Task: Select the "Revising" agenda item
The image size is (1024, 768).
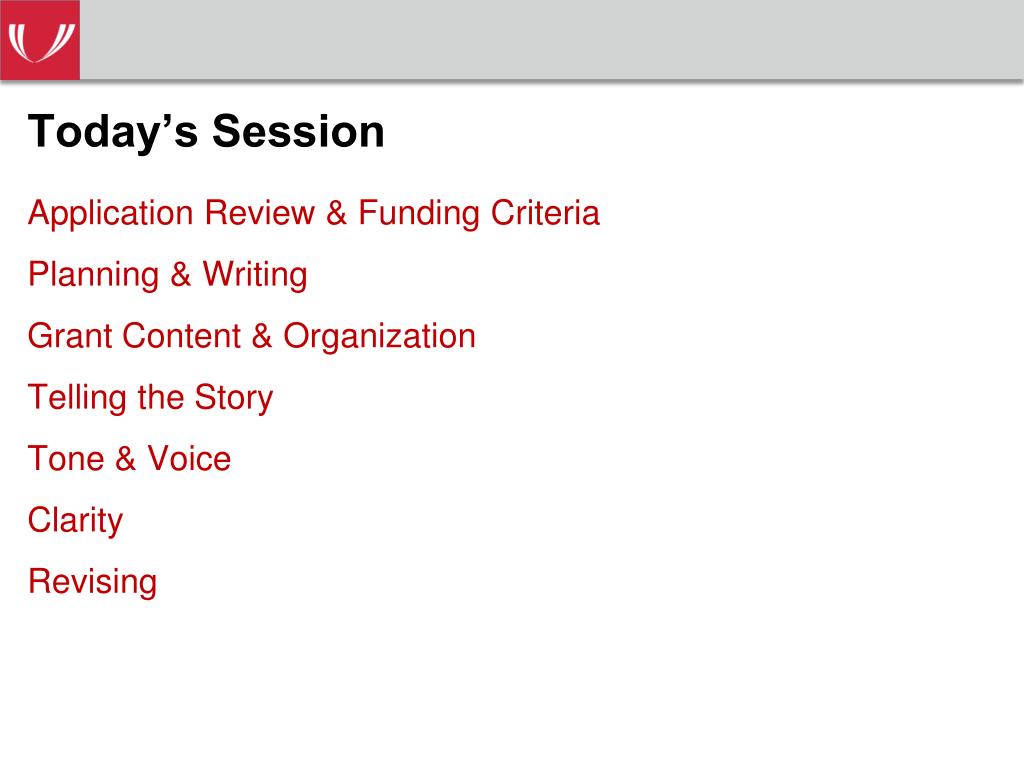Action: [x=93, y=582]
